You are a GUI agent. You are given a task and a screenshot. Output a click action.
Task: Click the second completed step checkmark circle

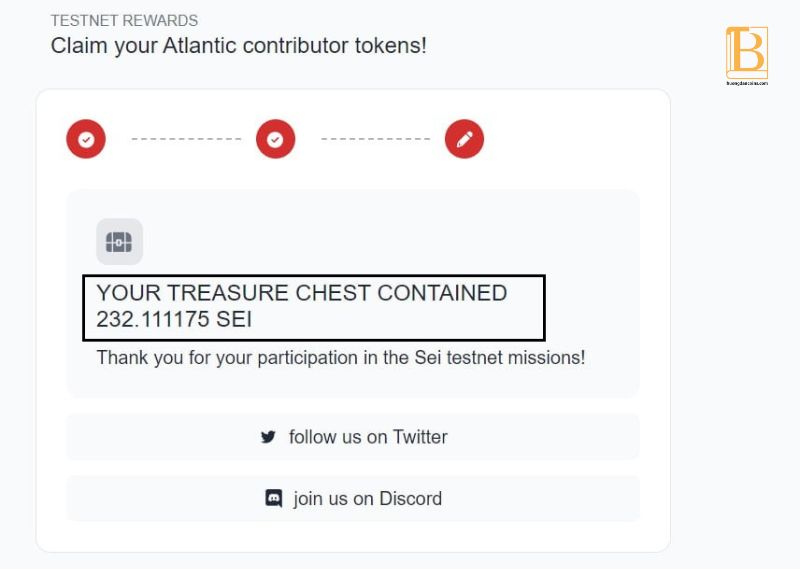[276, 139]
